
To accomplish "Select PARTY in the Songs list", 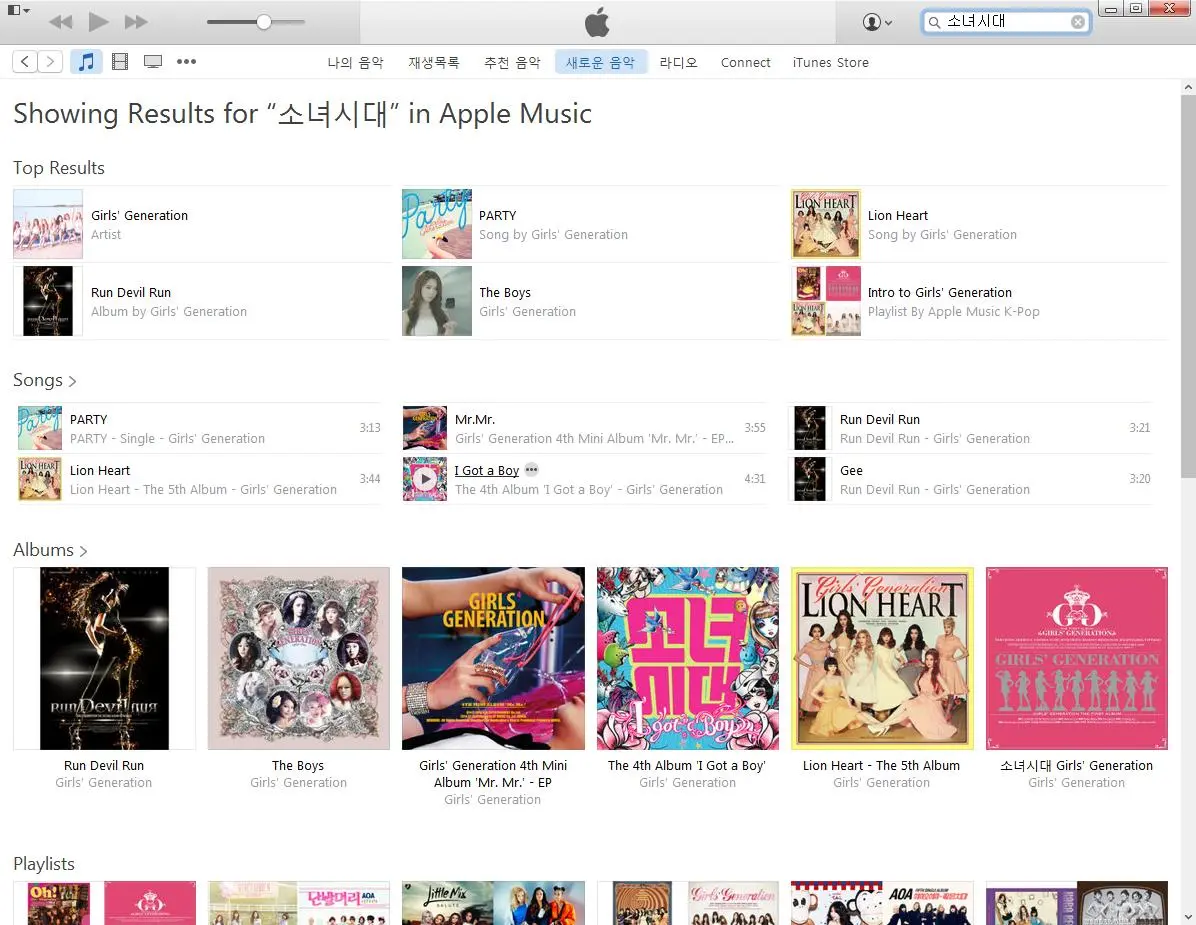I will 199,428.
